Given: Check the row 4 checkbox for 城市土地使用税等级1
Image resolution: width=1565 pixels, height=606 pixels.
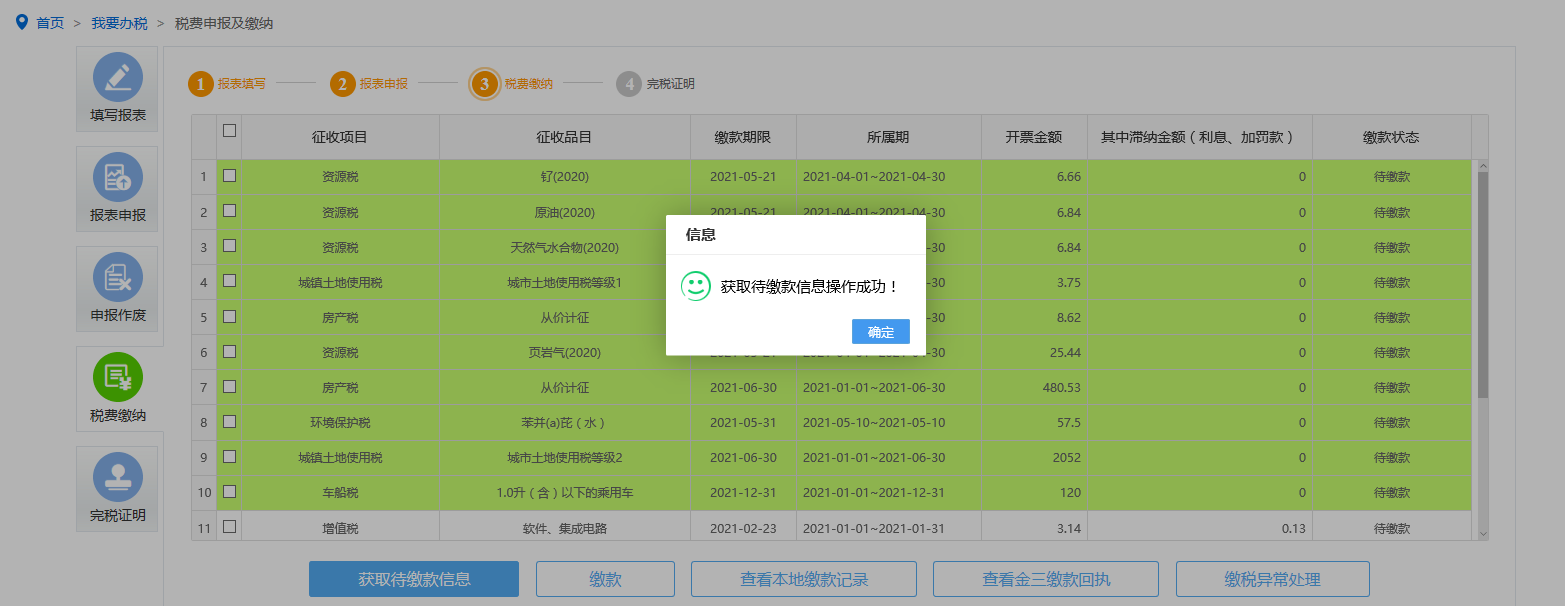Looking at the screenshot, I should point(229,281).
